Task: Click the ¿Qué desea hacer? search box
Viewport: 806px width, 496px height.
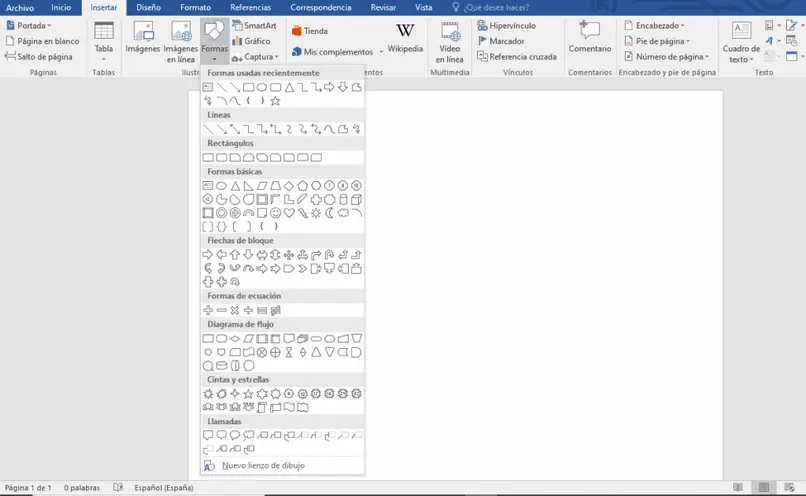Action: coord(491,8)
